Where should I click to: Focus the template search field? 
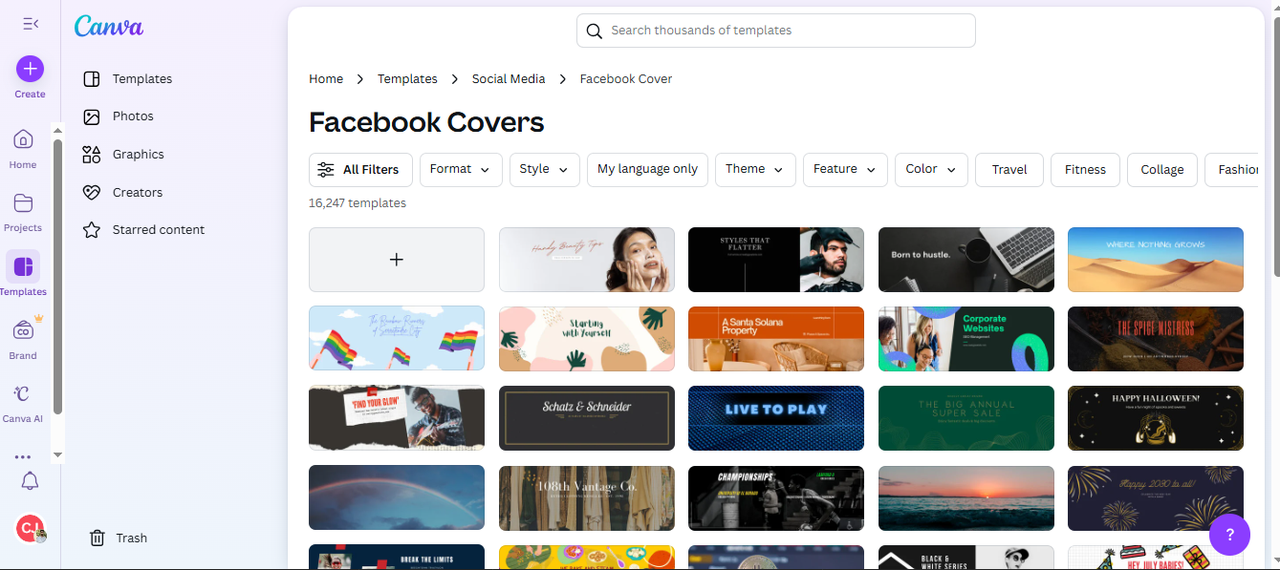click(776, 30)
